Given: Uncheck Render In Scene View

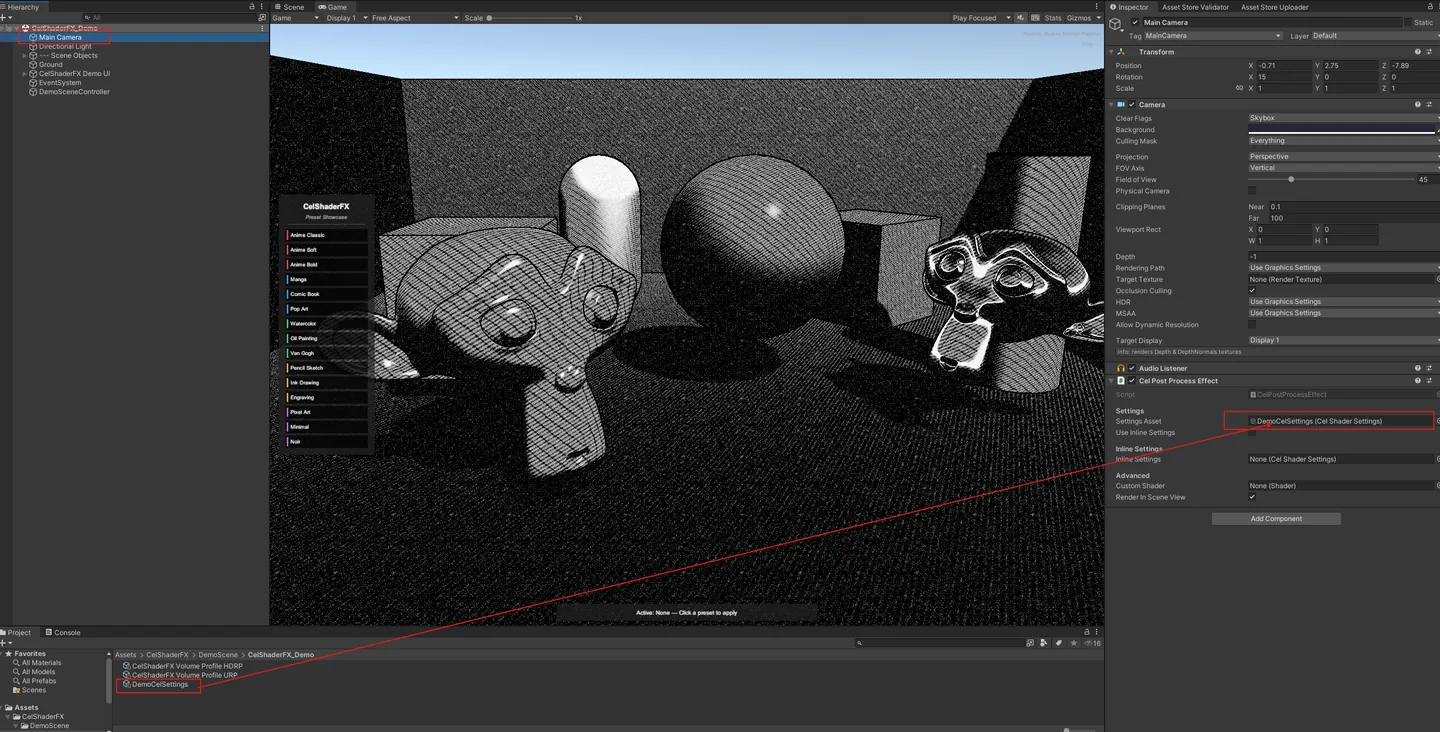Looking at the screenshot, I should click(1252, 497).
